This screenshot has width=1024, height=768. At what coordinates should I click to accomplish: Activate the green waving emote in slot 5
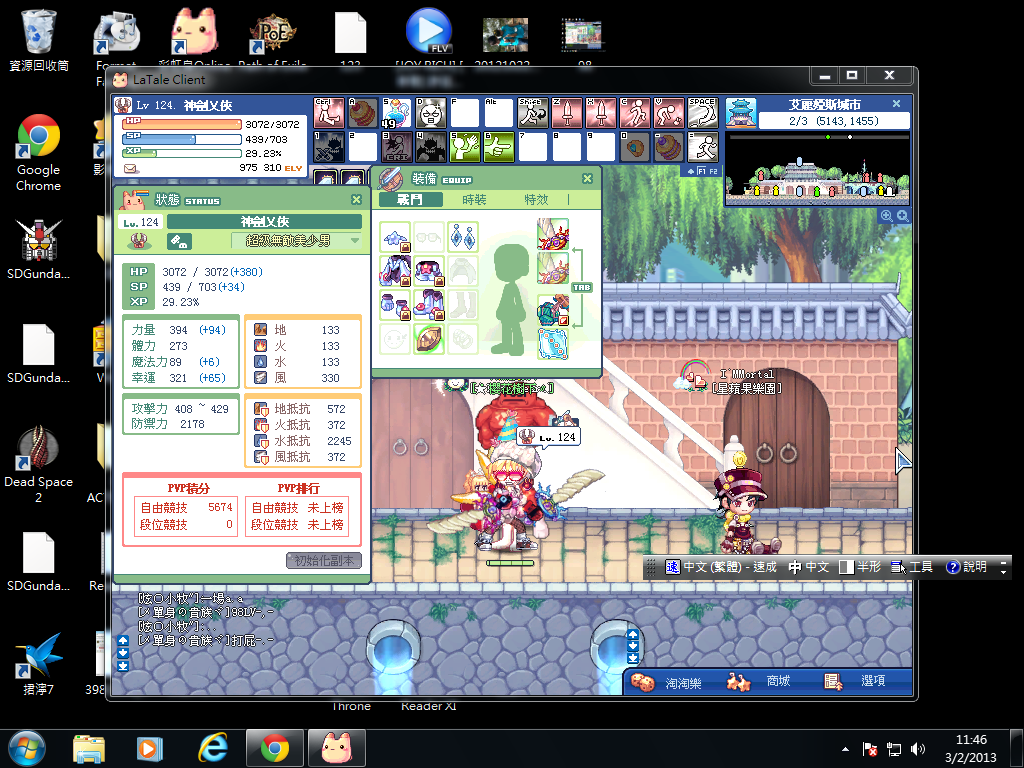tap(465, 147)
